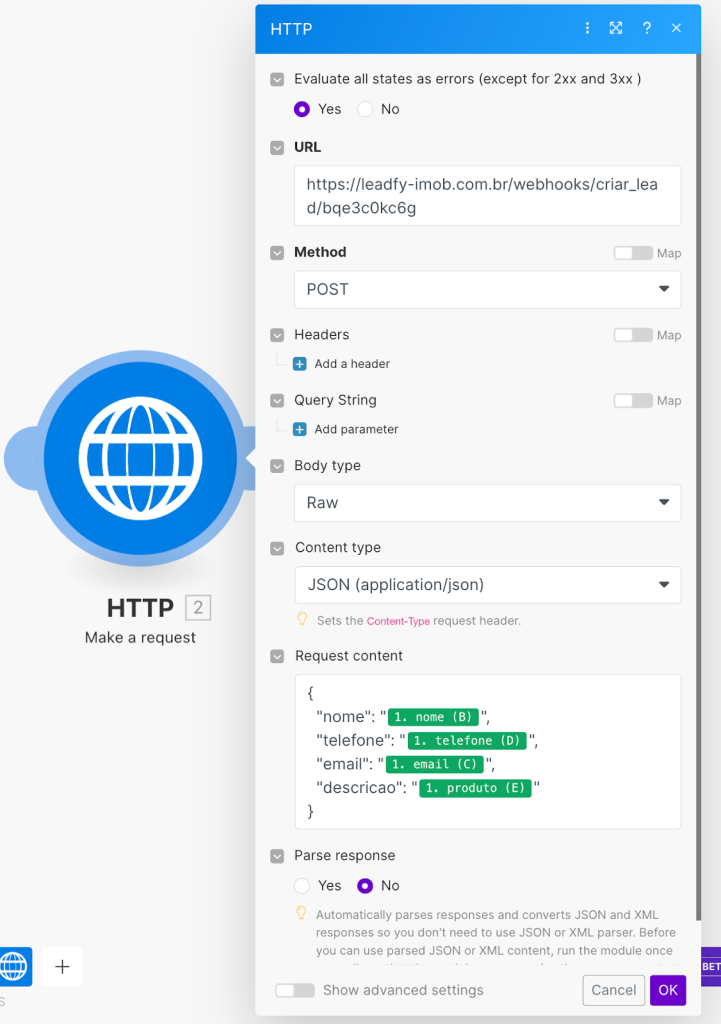This screenshot has height=1024, width=721.
Task: Click the plus icon beside Add a header
Action: pyautogui.click(x=300, y=364)
